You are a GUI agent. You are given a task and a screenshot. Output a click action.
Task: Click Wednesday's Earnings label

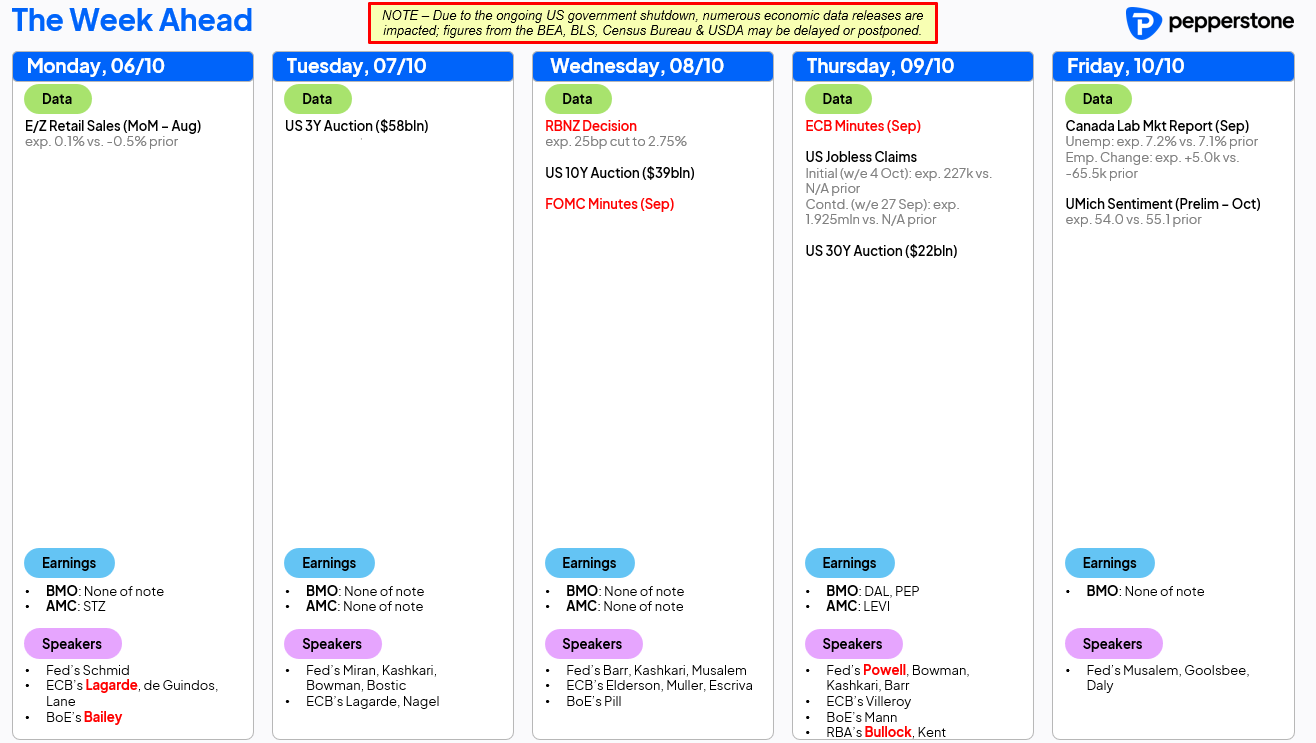coord(589,563)
